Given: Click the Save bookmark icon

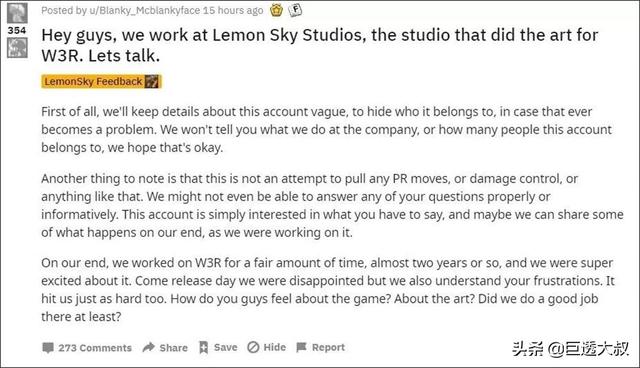Looking at the screenshot, I should pos(203,348).
